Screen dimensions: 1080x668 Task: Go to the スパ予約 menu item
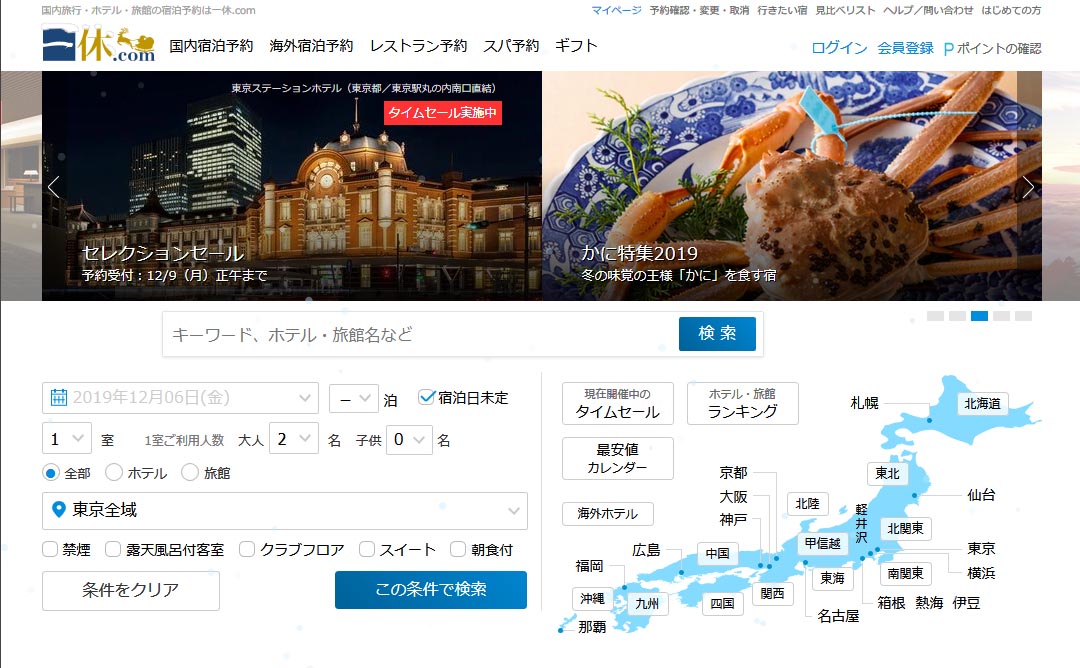coord(510,46)
